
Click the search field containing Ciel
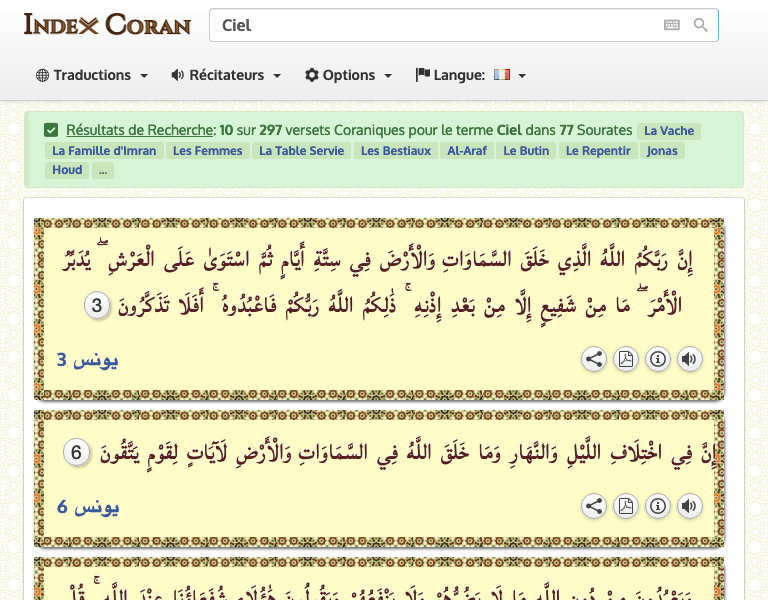click(x=463, y=25)
